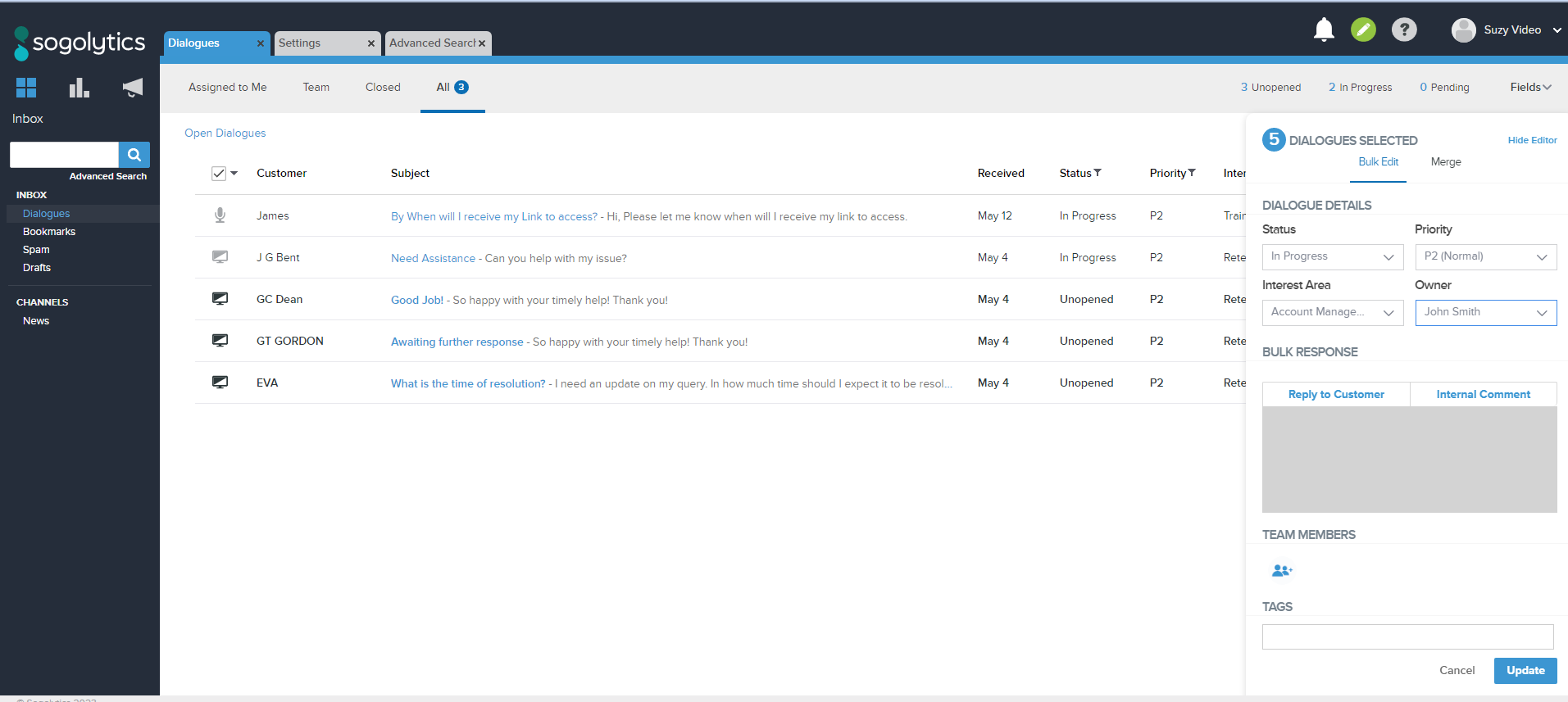
Task: Open the Priority P2 (Normal) dropdown
Action: tap(1485, 257)
